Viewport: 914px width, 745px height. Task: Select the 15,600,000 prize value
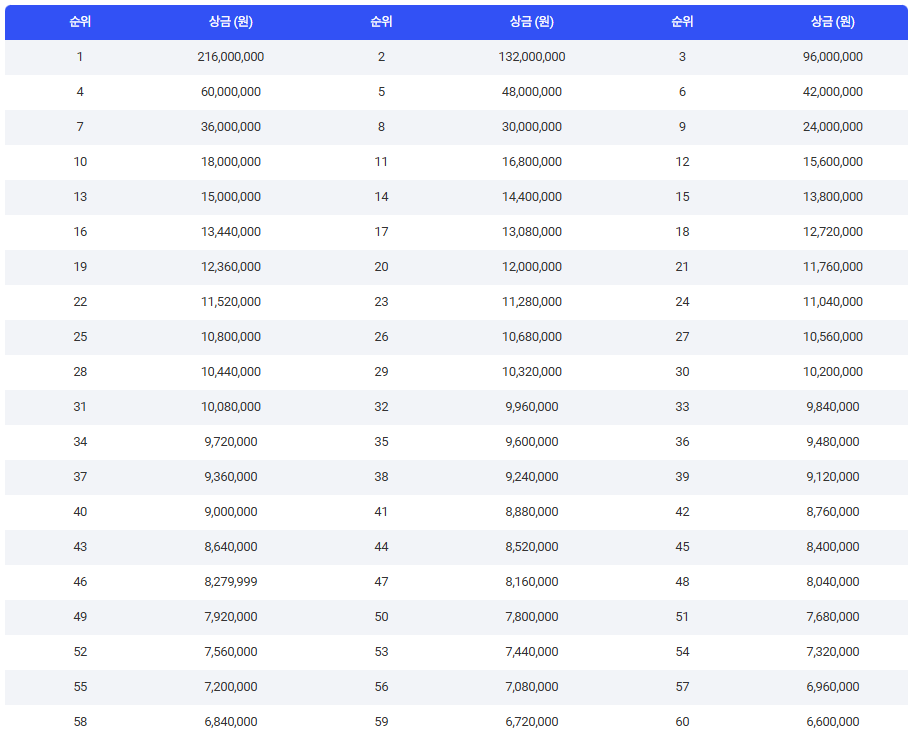(x=832, y=162)
